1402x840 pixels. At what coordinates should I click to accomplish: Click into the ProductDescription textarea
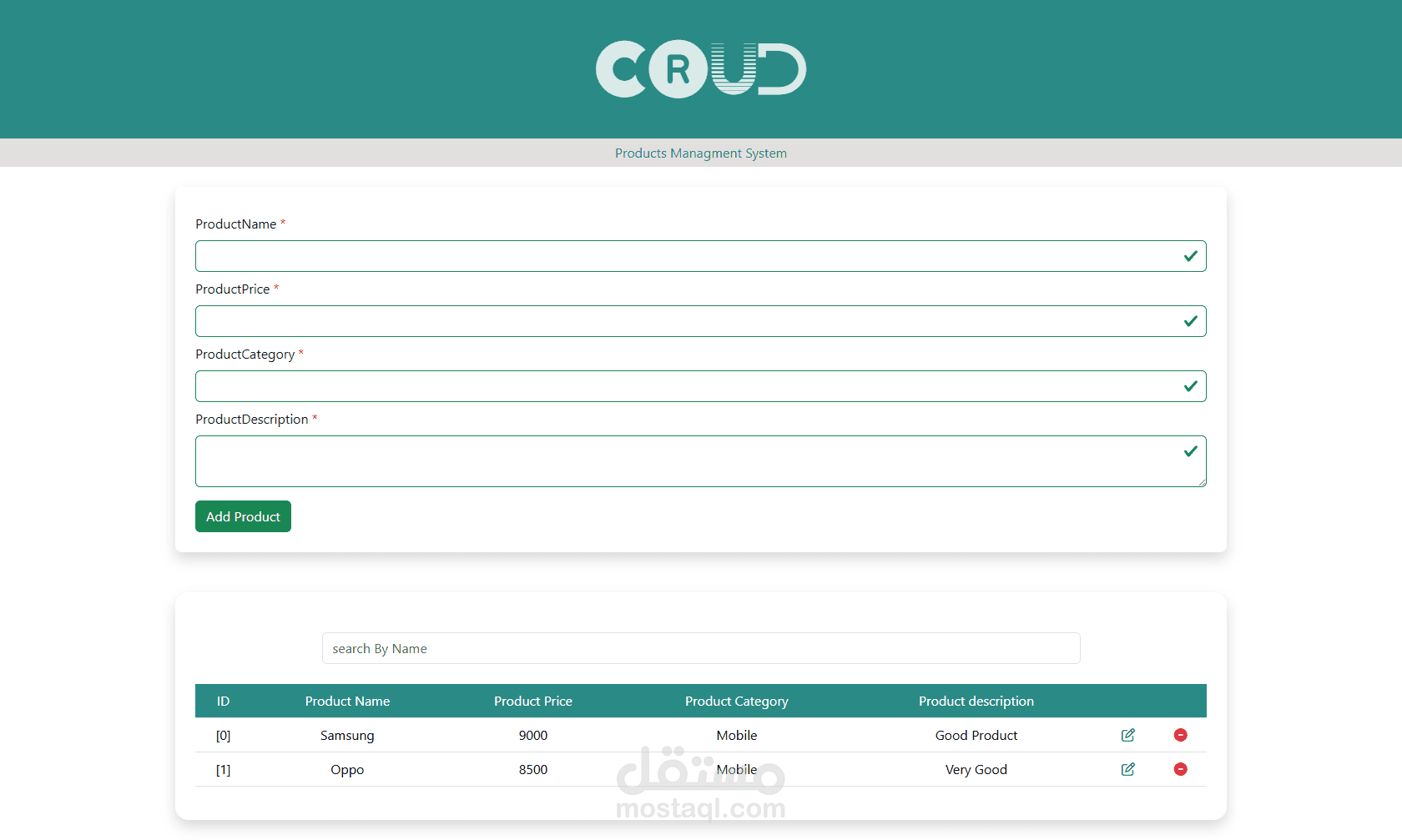701,461
